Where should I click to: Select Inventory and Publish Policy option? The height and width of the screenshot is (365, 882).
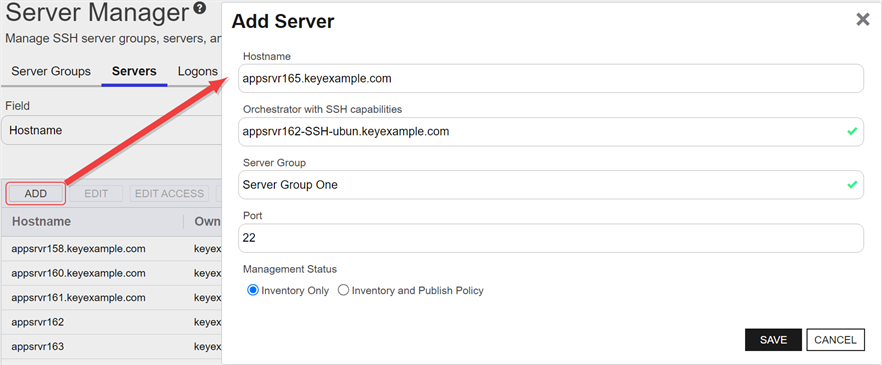[343, 291]
